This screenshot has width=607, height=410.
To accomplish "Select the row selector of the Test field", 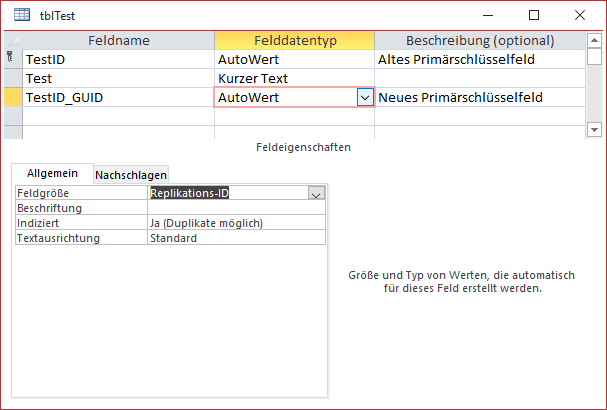I will click(12, 78).
